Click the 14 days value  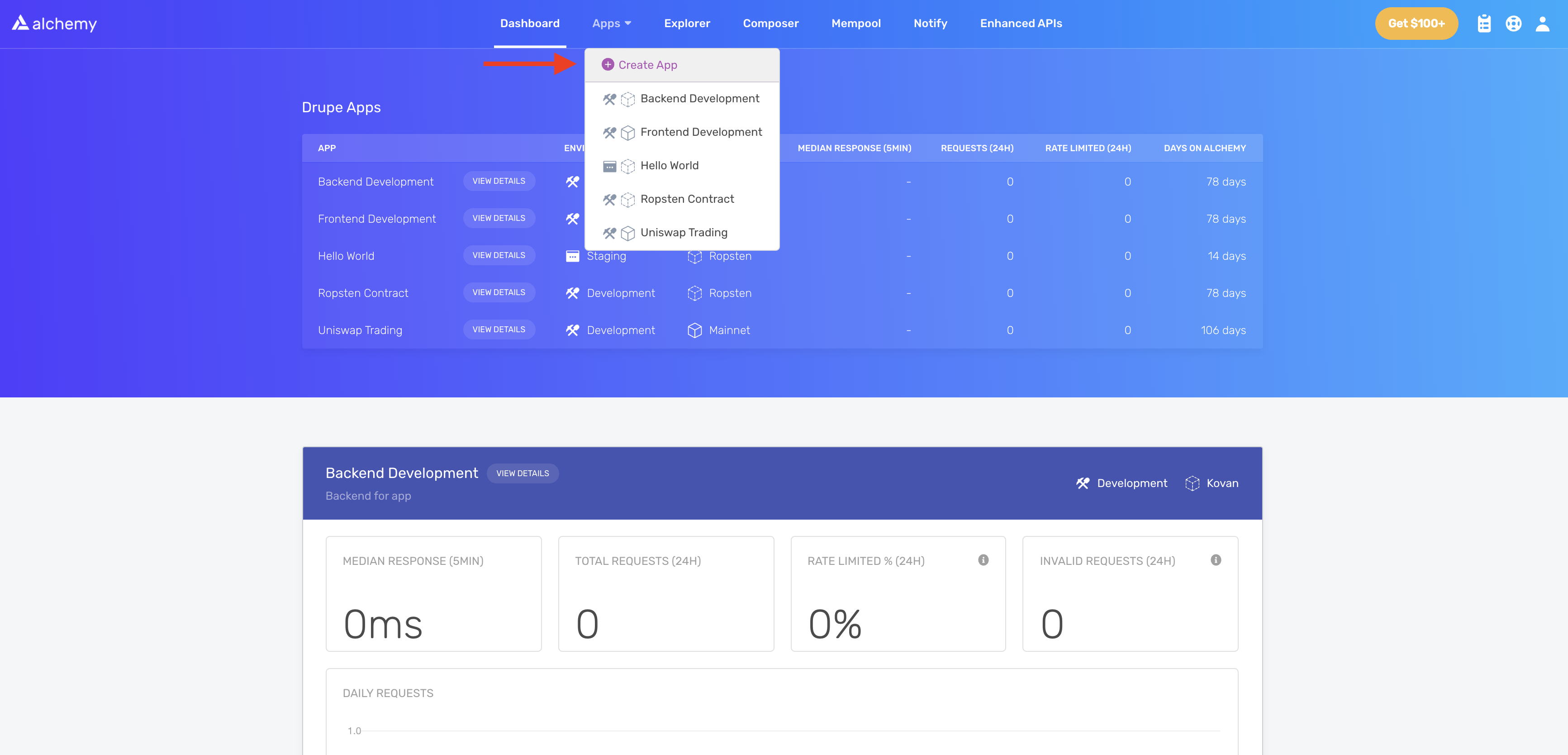tap(1226, 256)
